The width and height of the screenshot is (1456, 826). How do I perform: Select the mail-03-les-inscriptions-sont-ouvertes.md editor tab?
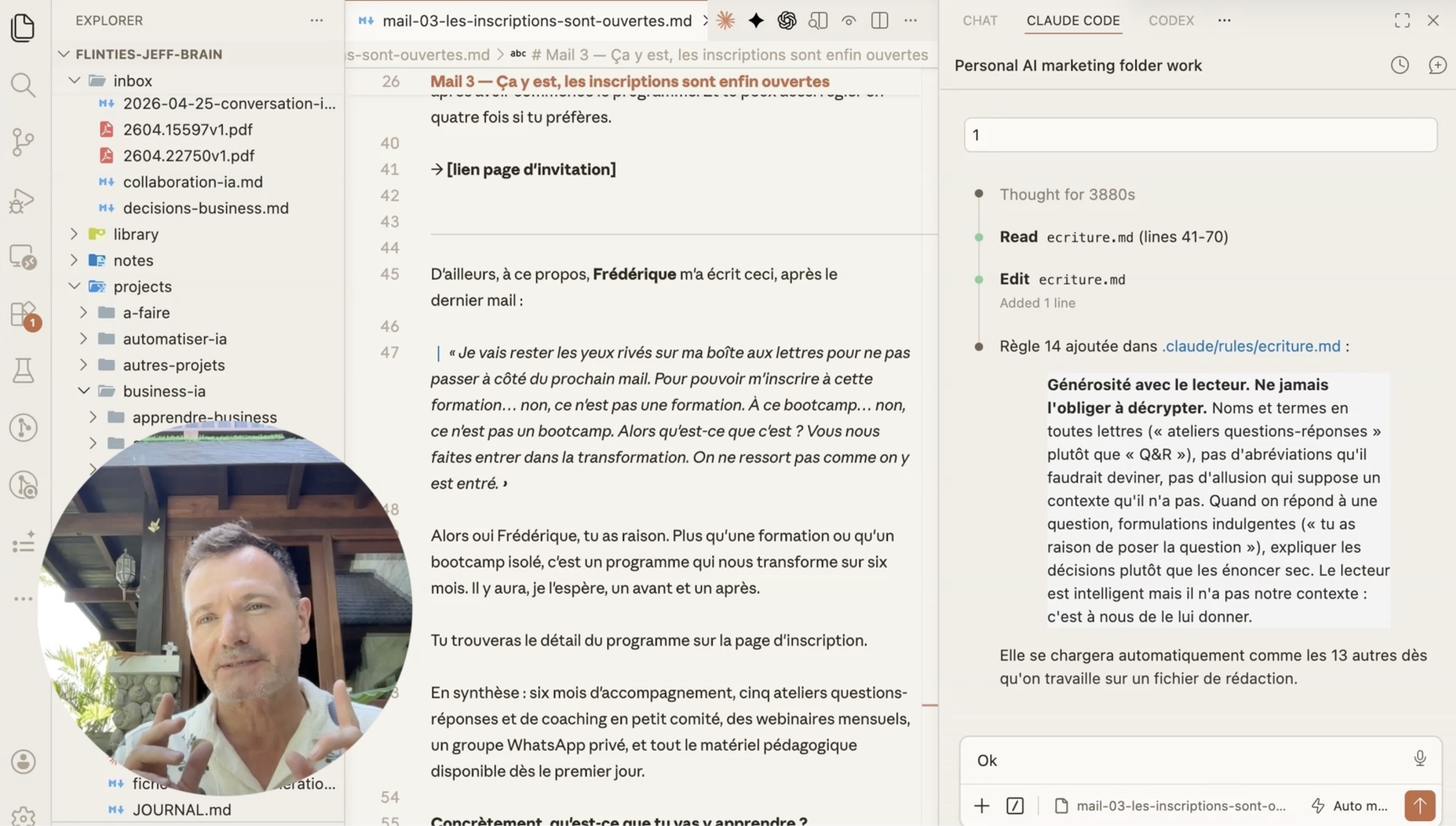[526, 21]
